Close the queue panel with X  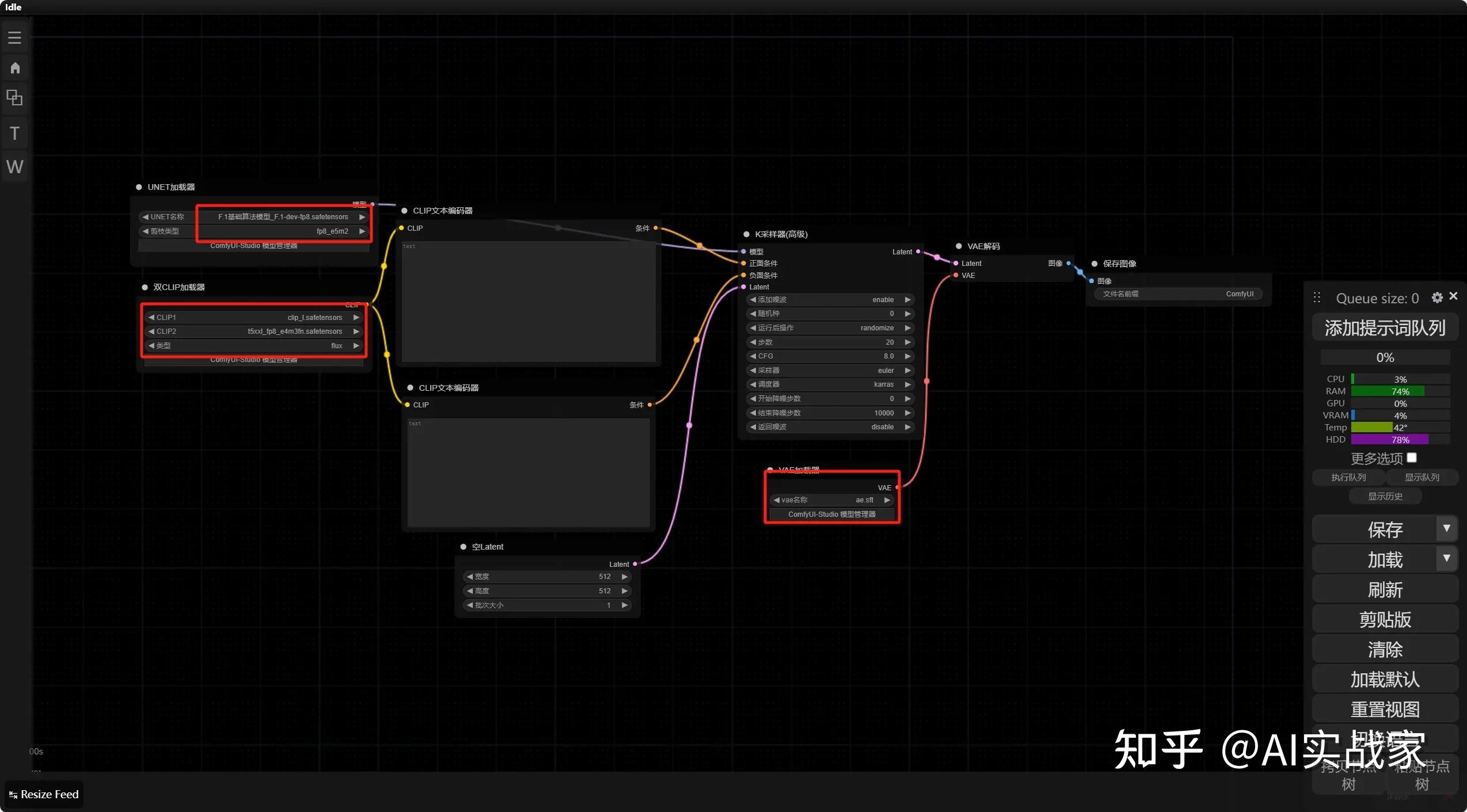[x=1454, y=296]
